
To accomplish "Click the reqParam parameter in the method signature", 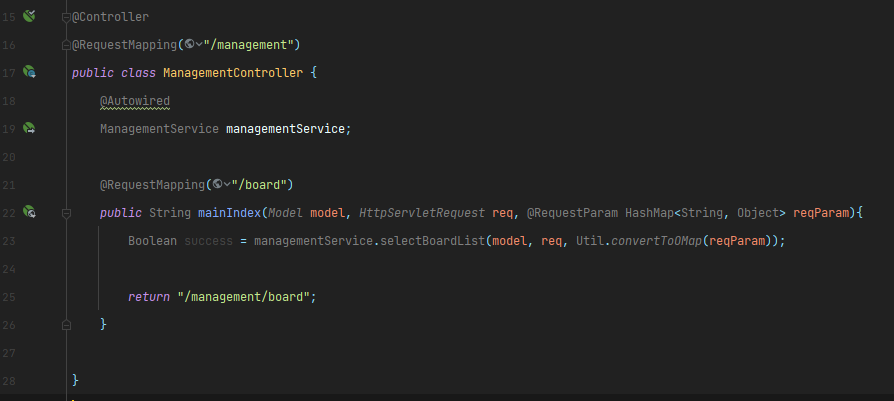I will 821,213.
